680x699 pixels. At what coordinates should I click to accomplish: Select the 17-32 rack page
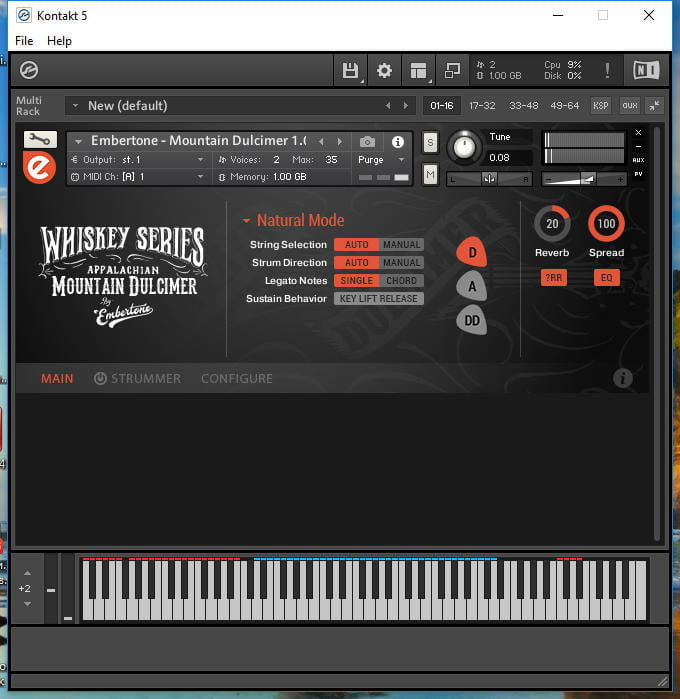482,106
